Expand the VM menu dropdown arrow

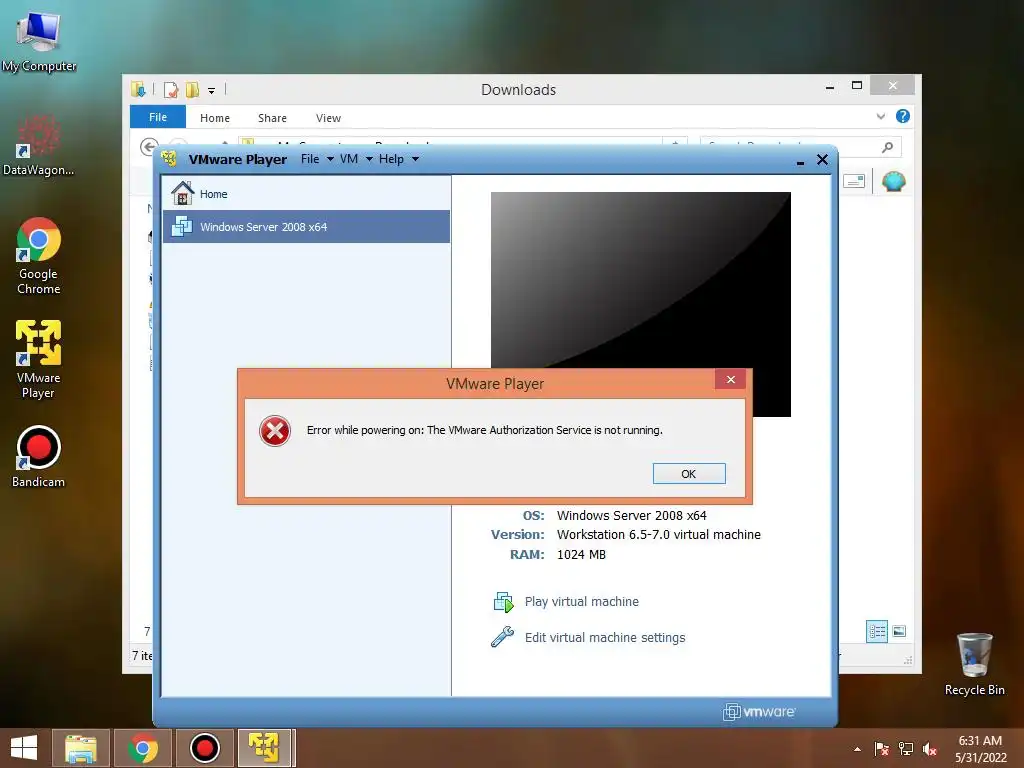[x=369, y=159]
